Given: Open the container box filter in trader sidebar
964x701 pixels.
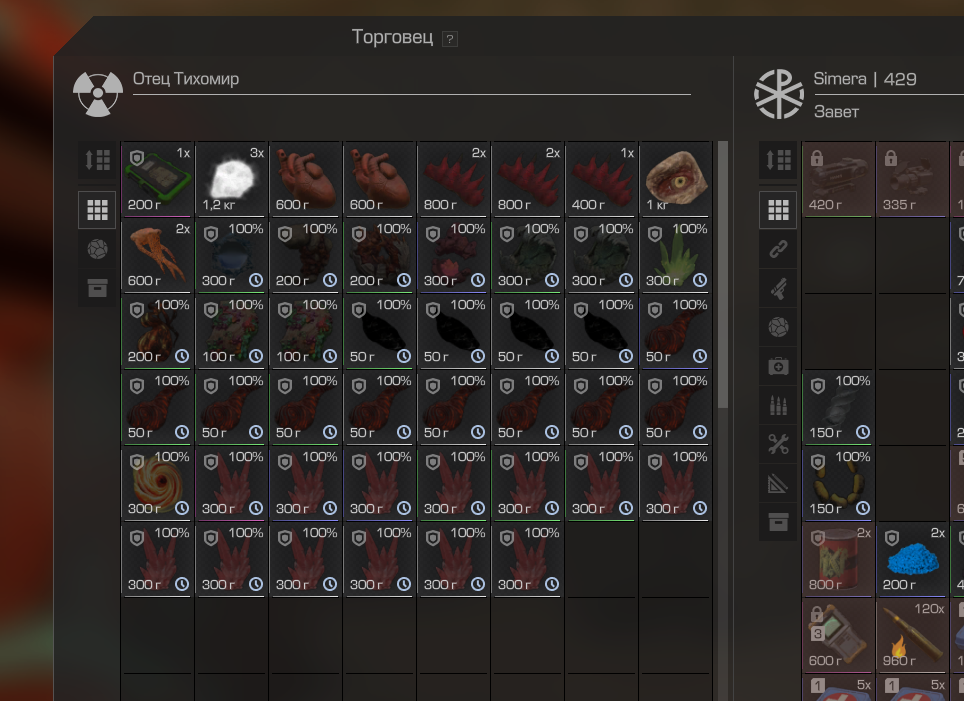Looking at the screenshot, I should pos(97,288).
